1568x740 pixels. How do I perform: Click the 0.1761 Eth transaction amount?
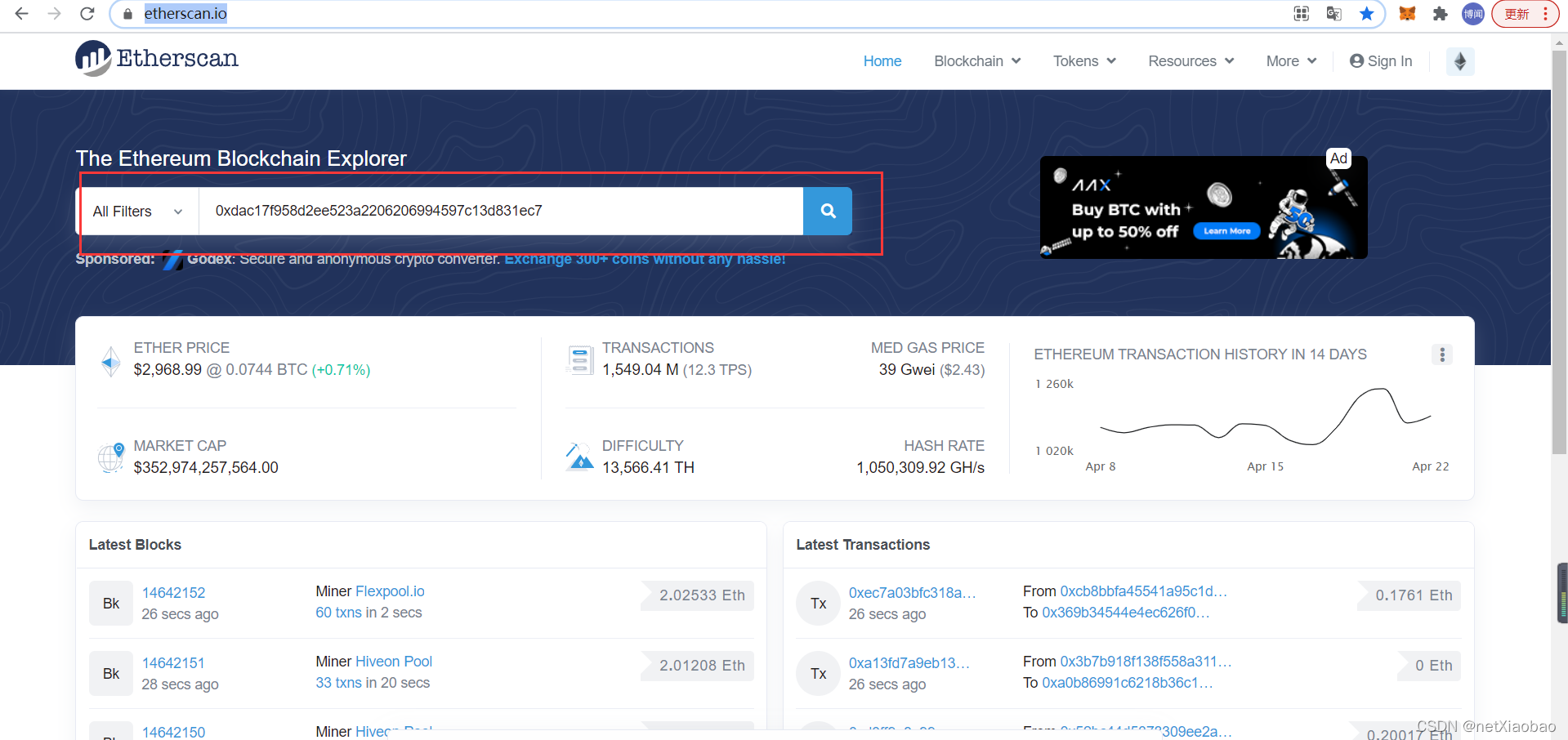pos(1409,595)
